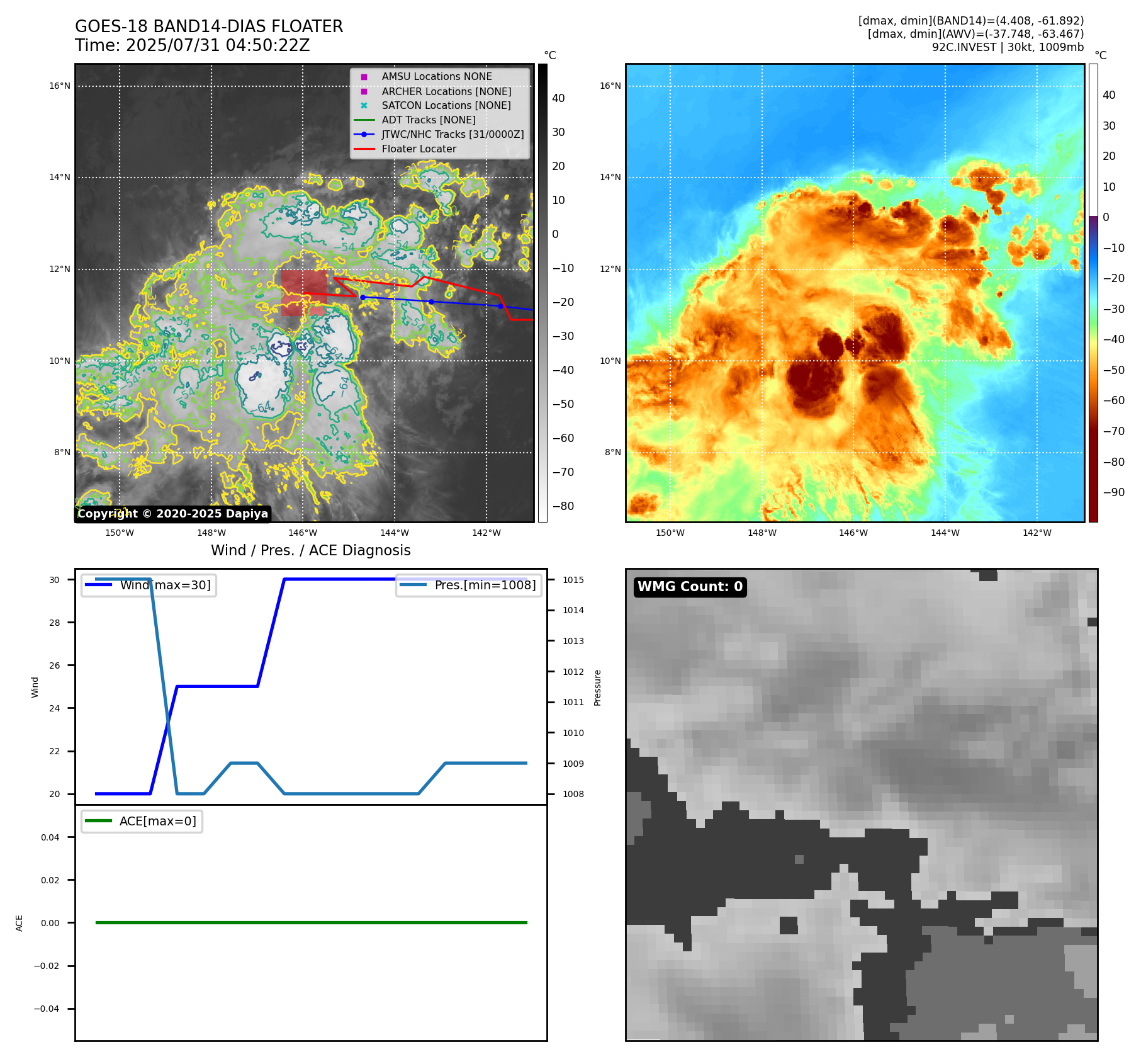Click the 'GOES-18 BAND14-DIAS FLOATER' title
Screen dimensions: 1141x1064
[209, 26]
